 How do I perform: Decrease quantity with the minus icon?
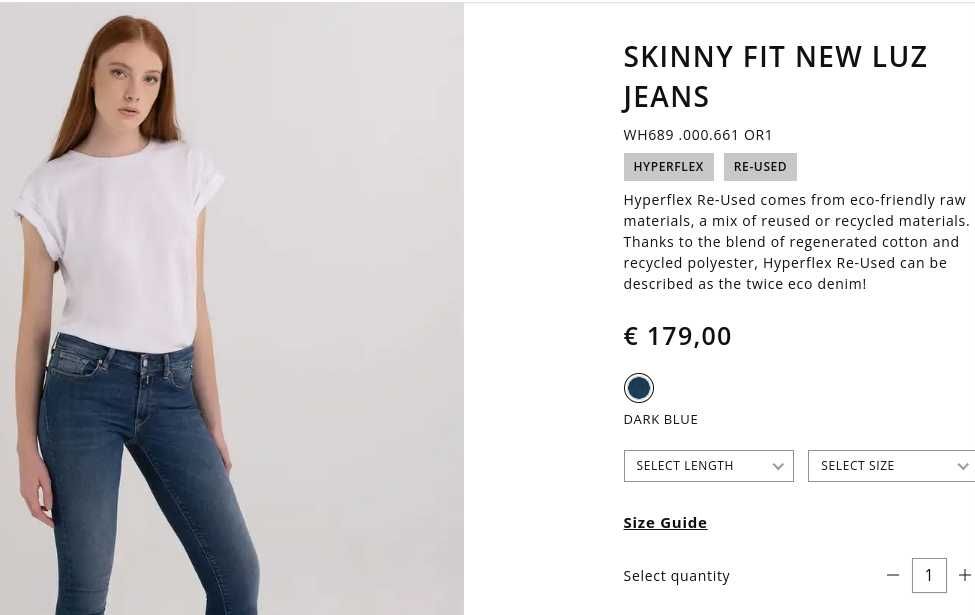tap(893, 575)
